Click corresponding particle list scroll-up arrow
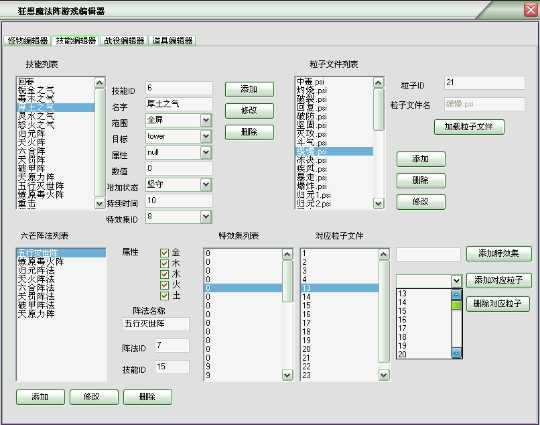This screenshot has width=540, height=425. [384, 254]
